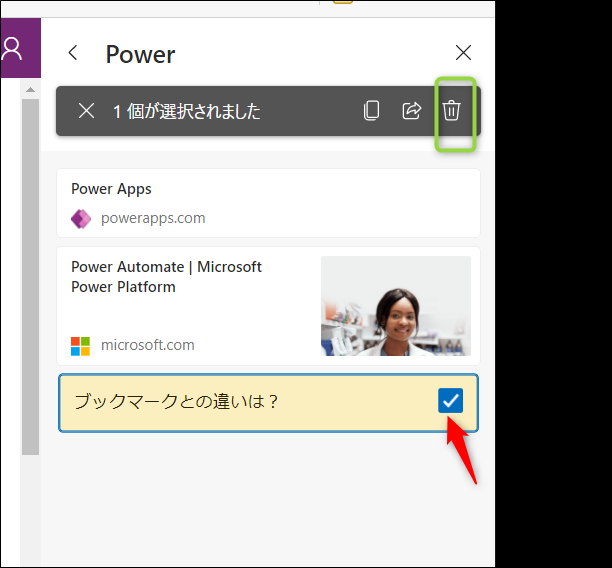
Task: Select the note ブックマークとの違いは？
Action: pyautogui.click(x=269, y=403)
